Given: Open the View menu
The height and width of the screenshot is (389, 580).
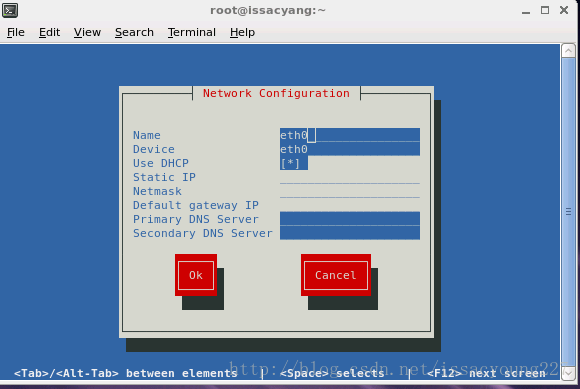Looking at the screenshot, I should pos(87,33).
